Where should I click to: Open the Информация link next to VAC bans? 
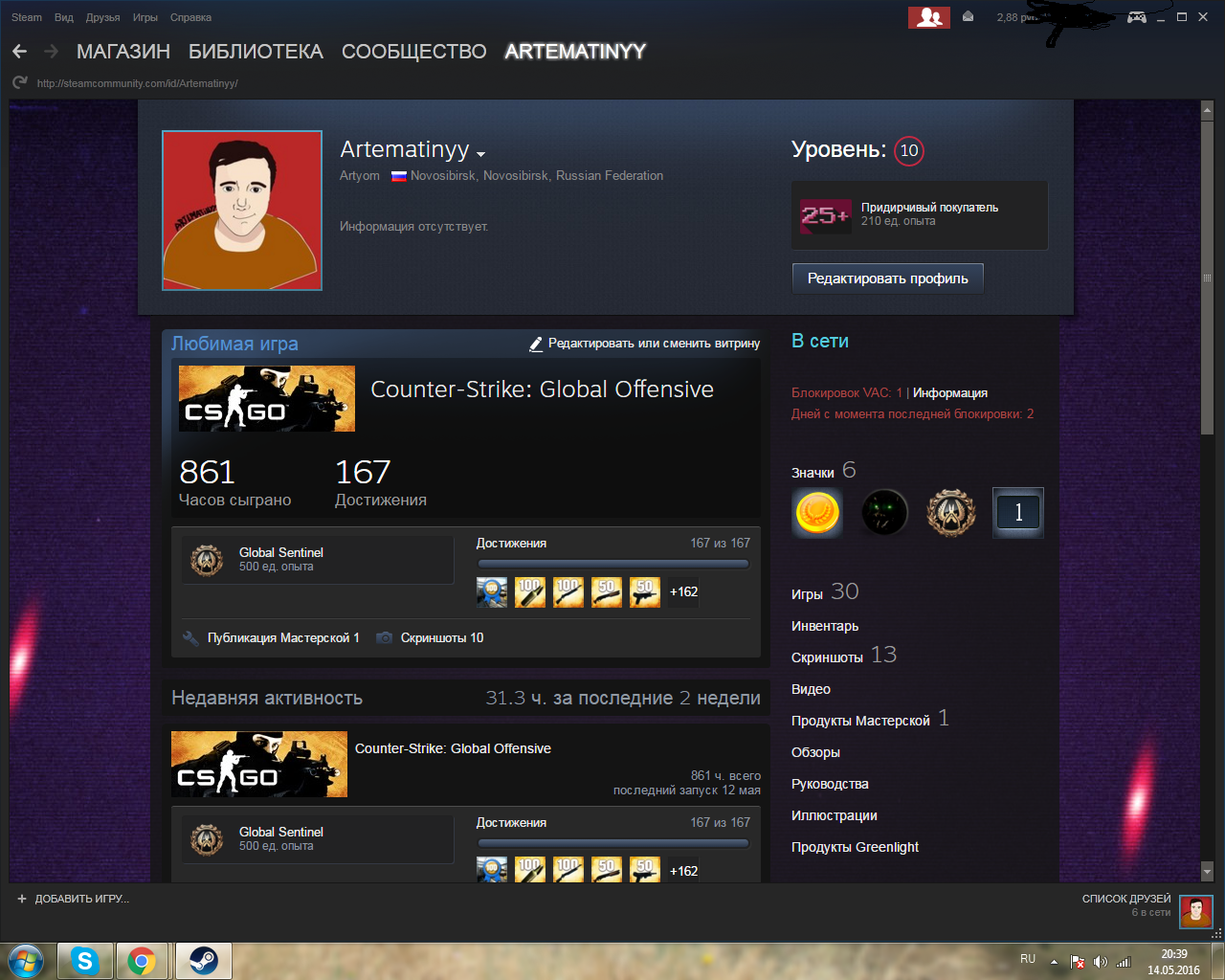(950, 393)
